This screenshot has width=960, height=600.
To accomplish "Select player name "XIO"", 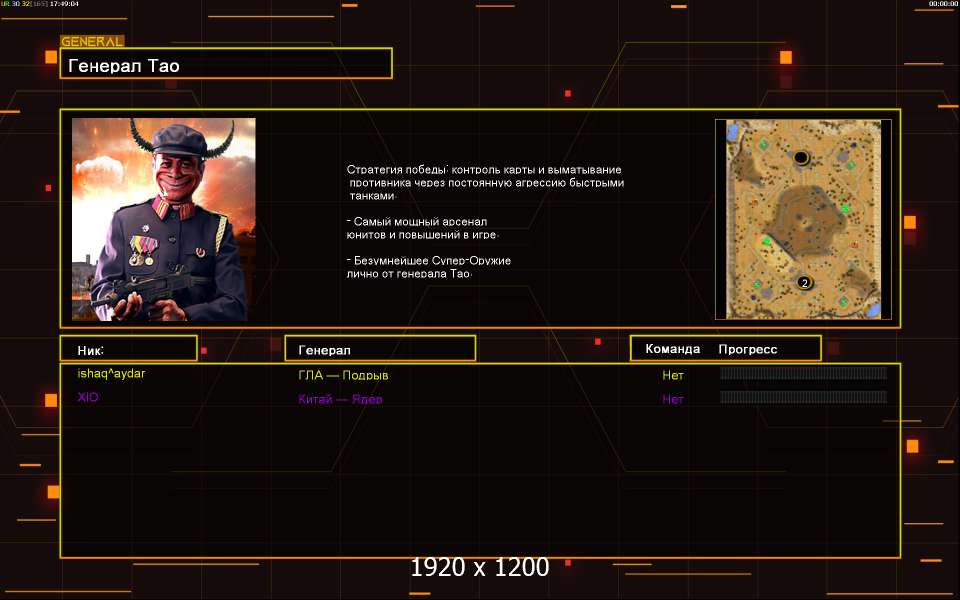I will click(88, 397).
